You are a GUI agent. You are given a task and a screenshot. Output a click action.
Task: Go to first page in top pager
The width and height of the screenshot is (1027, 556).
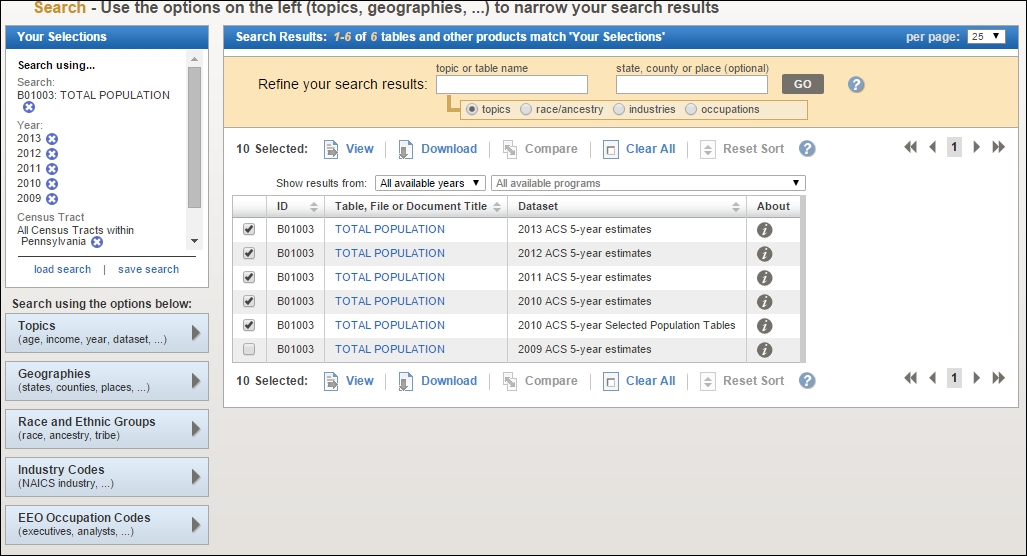pyautogui.click(x=910, y=147)
